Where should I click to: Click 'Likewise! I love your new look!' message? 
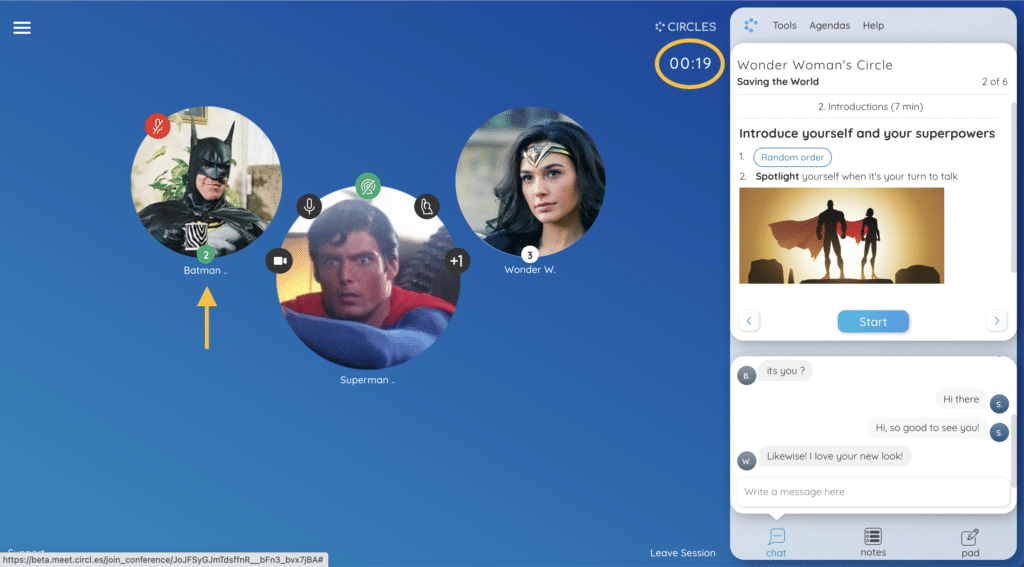[835, 457]
